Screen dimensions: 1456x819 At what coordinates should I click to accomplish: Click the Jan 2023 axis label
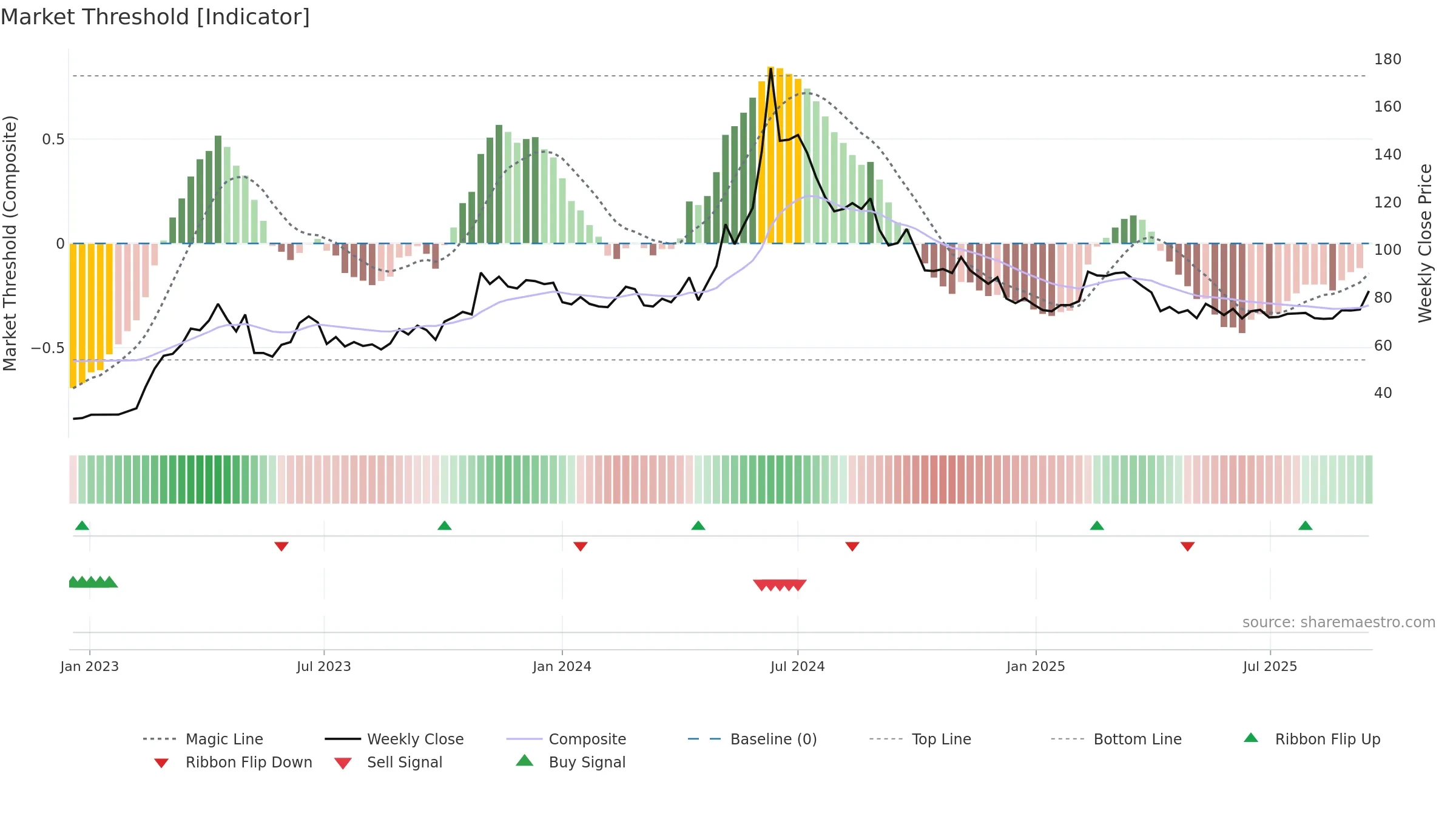[89, 666]
